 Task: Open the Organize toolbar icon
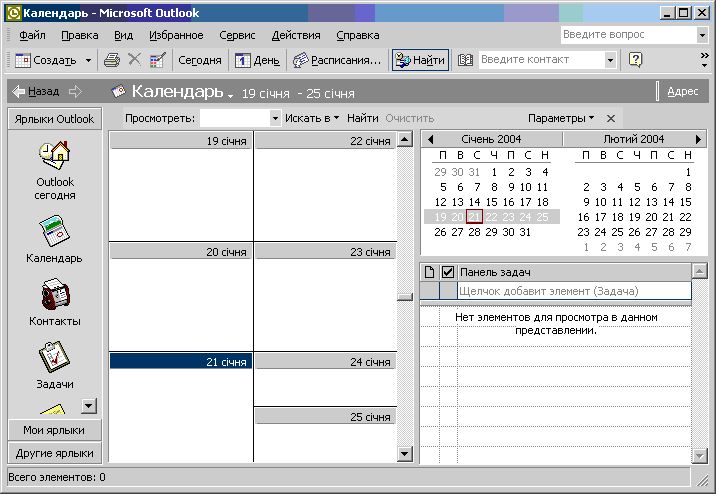point(158,60)
